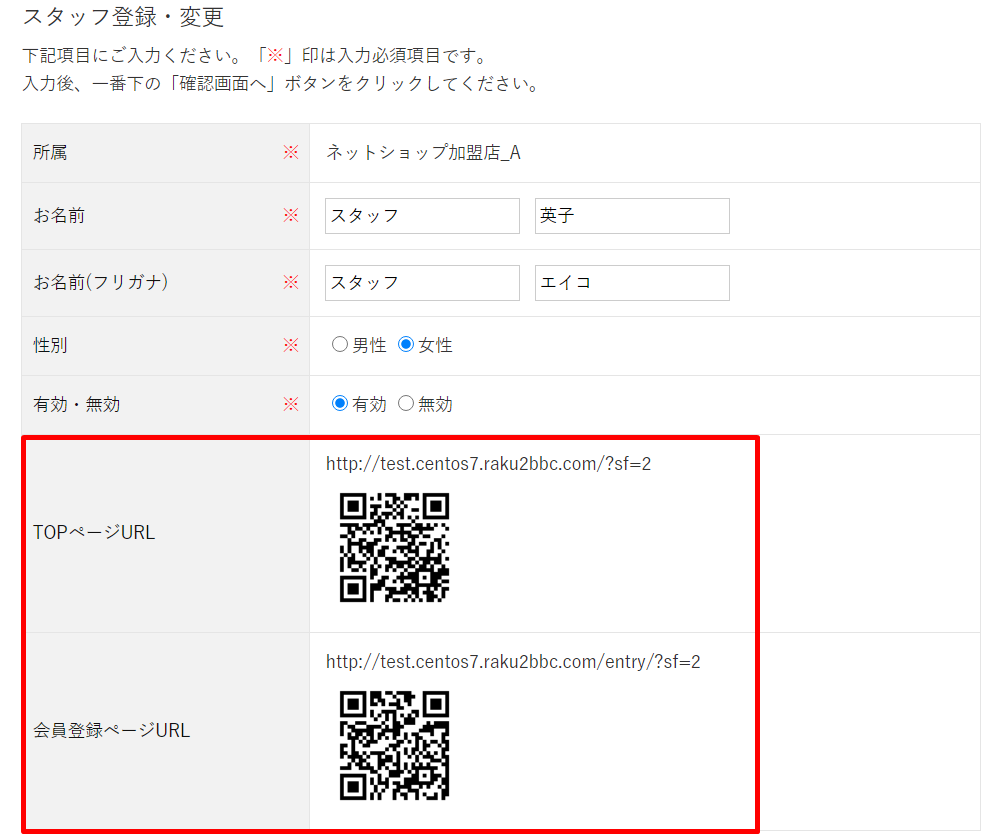Click the given name field containing 英子
1004x840 pixels.
632,216
